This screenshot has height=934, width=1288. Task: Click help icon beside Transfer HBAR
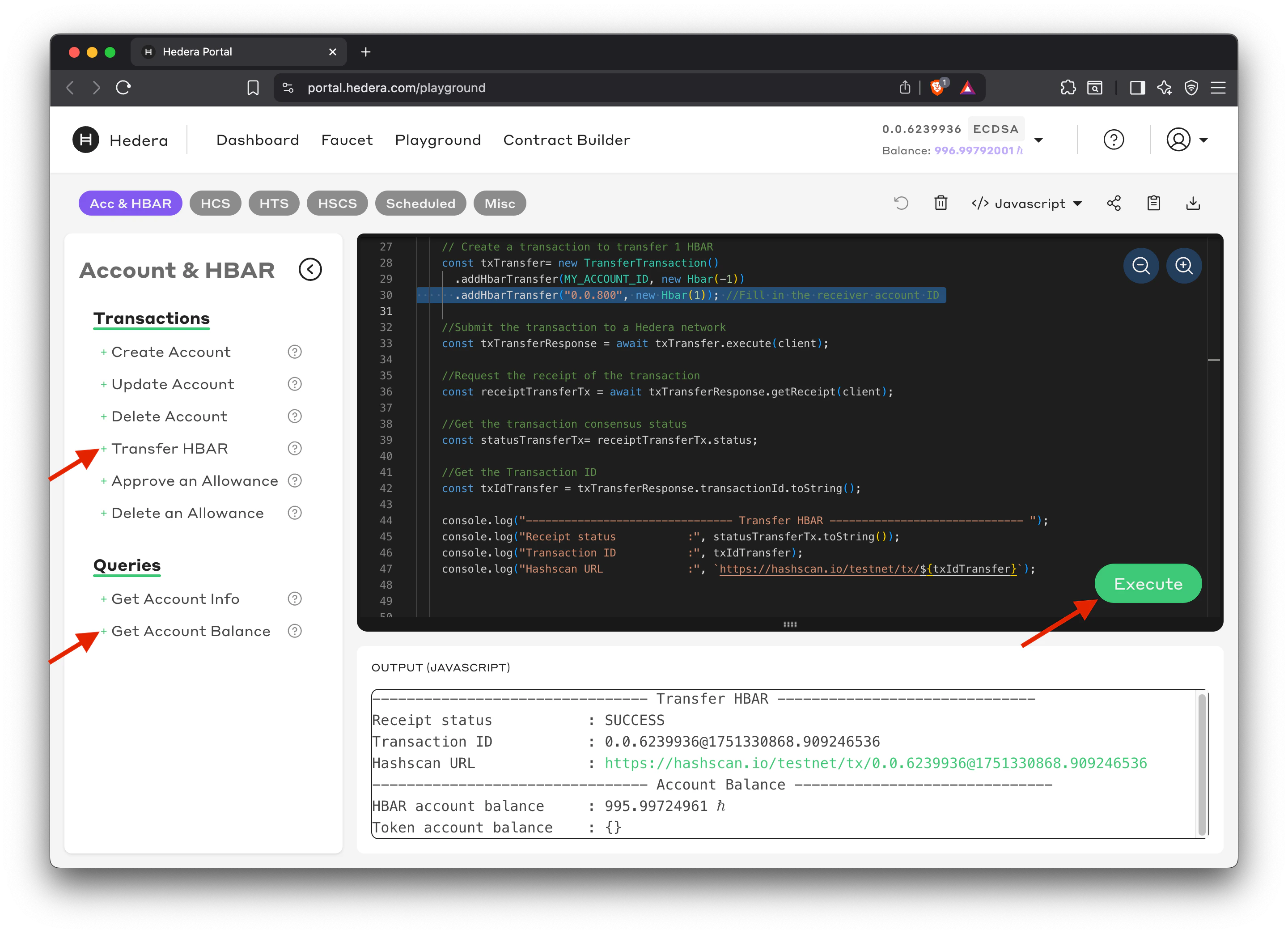point(294,449)
